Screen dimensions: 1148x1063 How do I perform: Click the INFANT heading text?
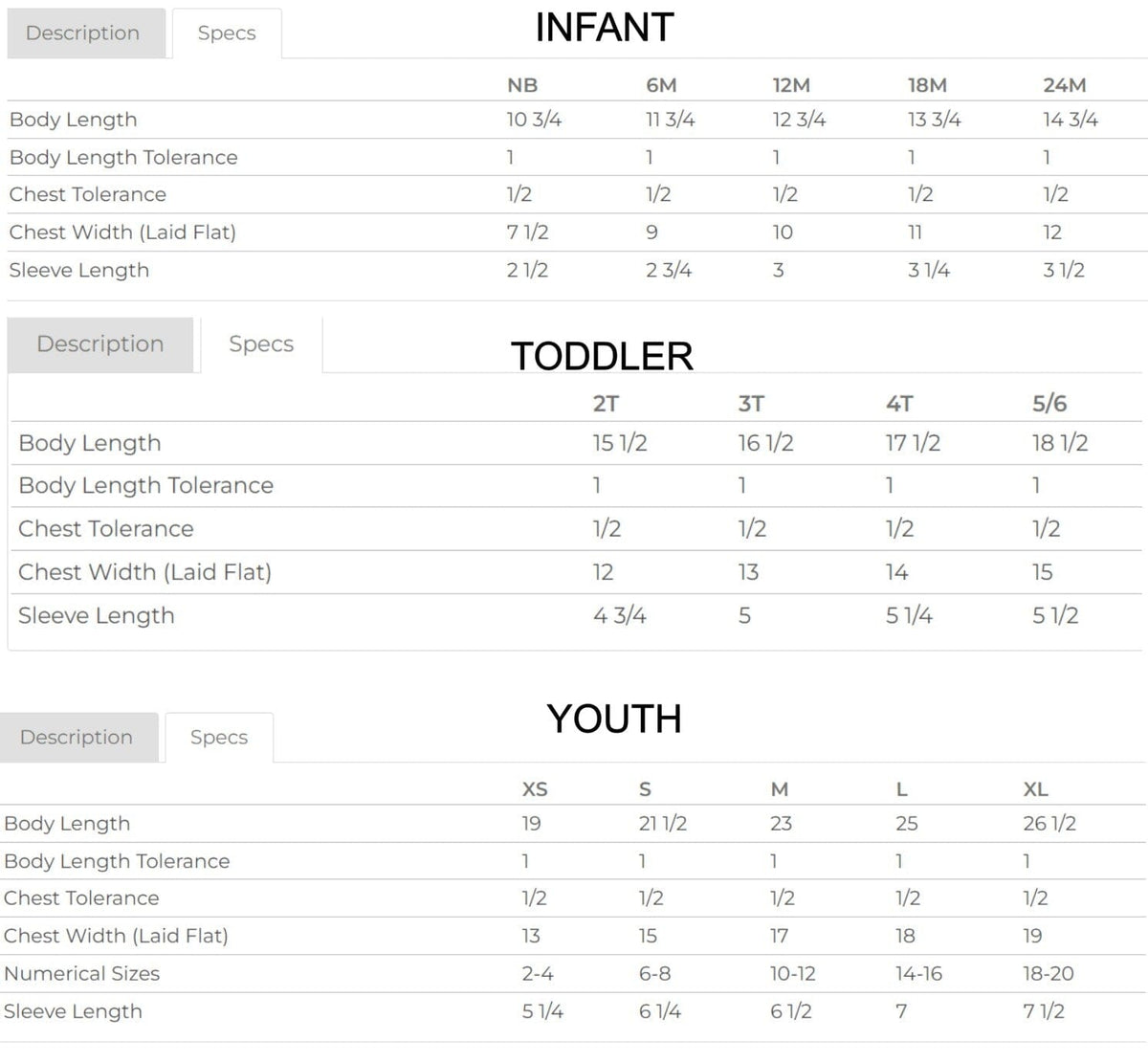pyautogui.click(x=605, y=28)
